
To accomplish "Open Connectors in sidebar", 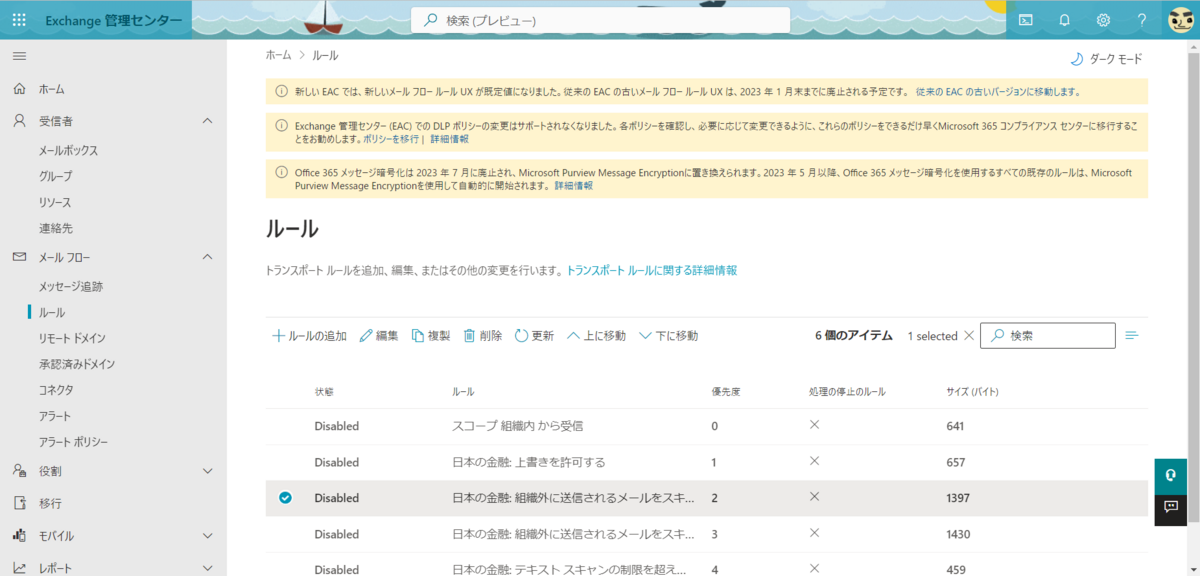I will coord(56,390).
